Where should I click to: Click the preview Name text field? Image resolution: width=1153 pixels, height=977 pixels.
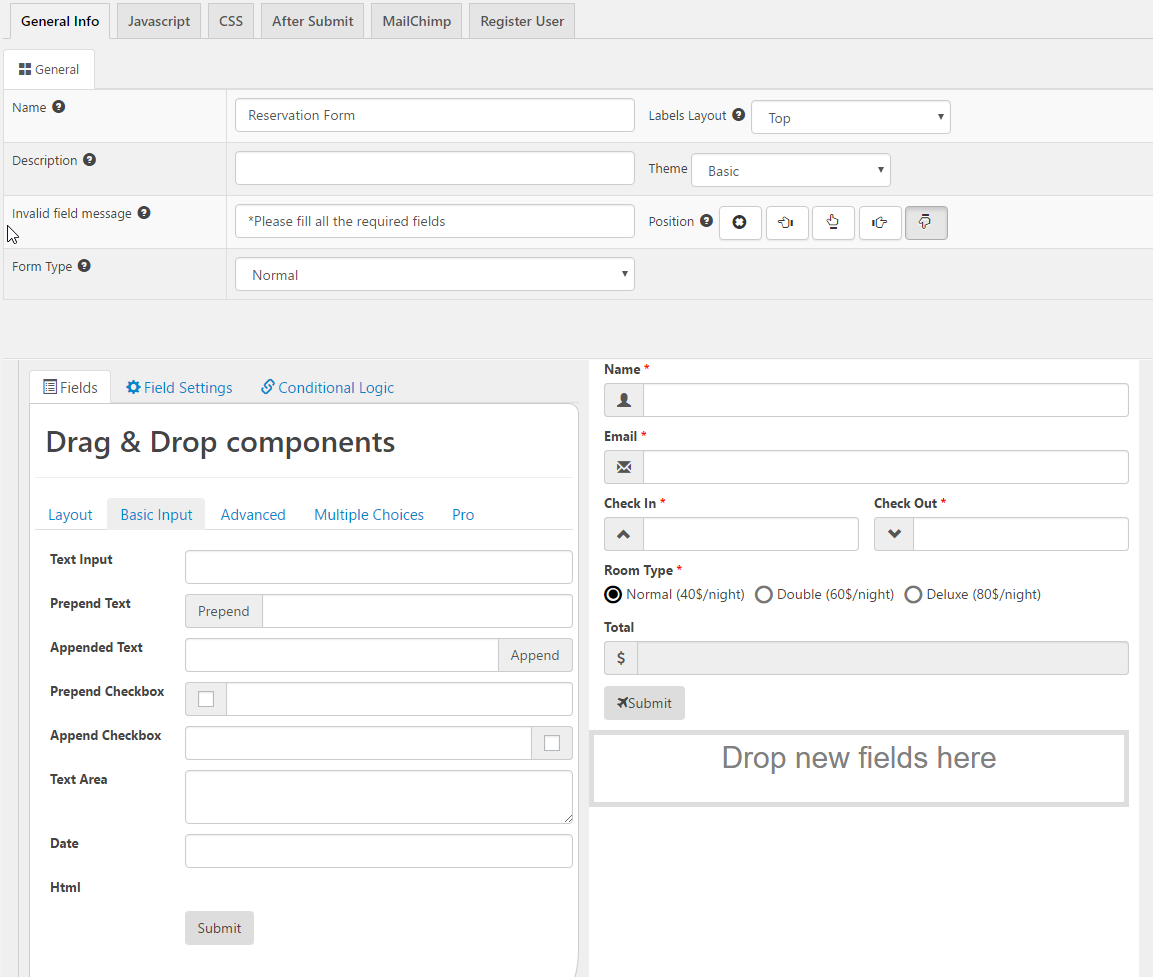pos(886,400)
